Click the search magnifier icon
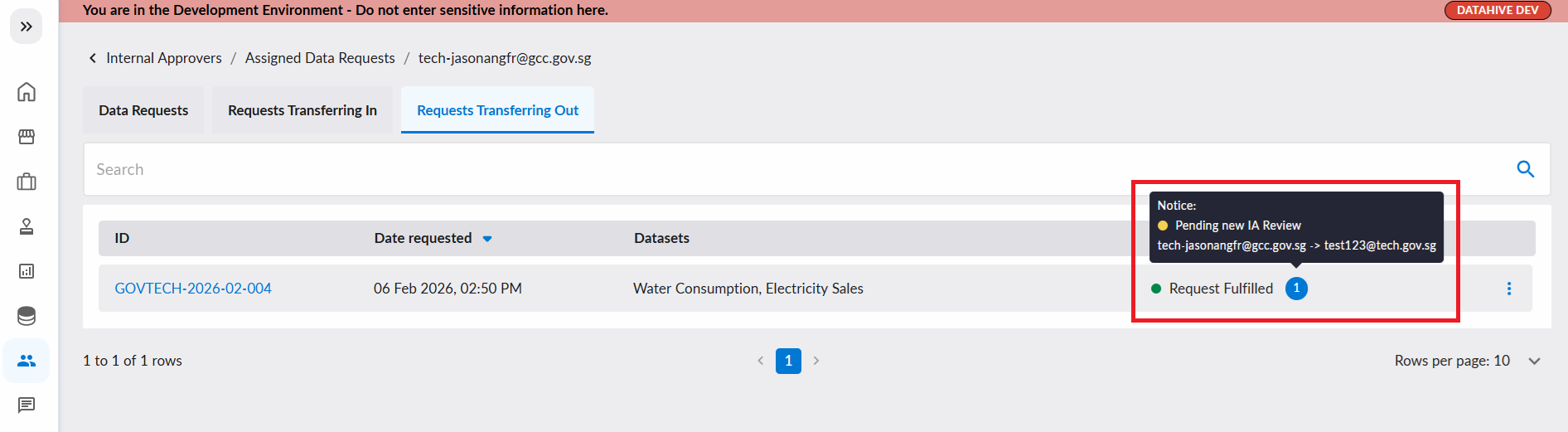This screenshot has height=432, width=1568. [x=1525, y=169]
